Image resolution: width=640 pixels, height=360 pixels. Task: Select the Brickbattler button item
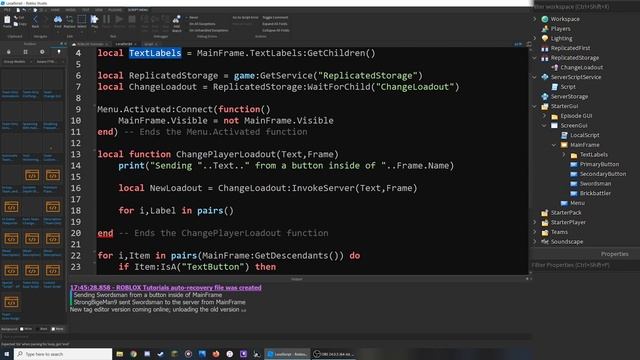(595, 193)
